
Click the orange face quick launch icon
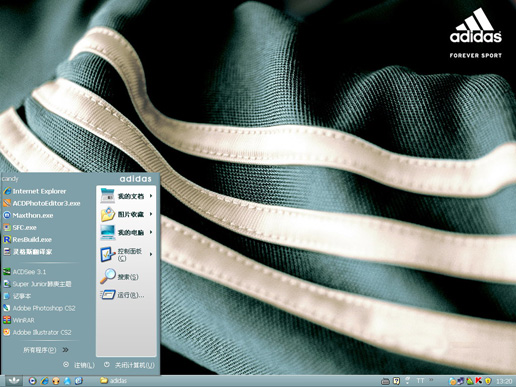coord(56,381)
